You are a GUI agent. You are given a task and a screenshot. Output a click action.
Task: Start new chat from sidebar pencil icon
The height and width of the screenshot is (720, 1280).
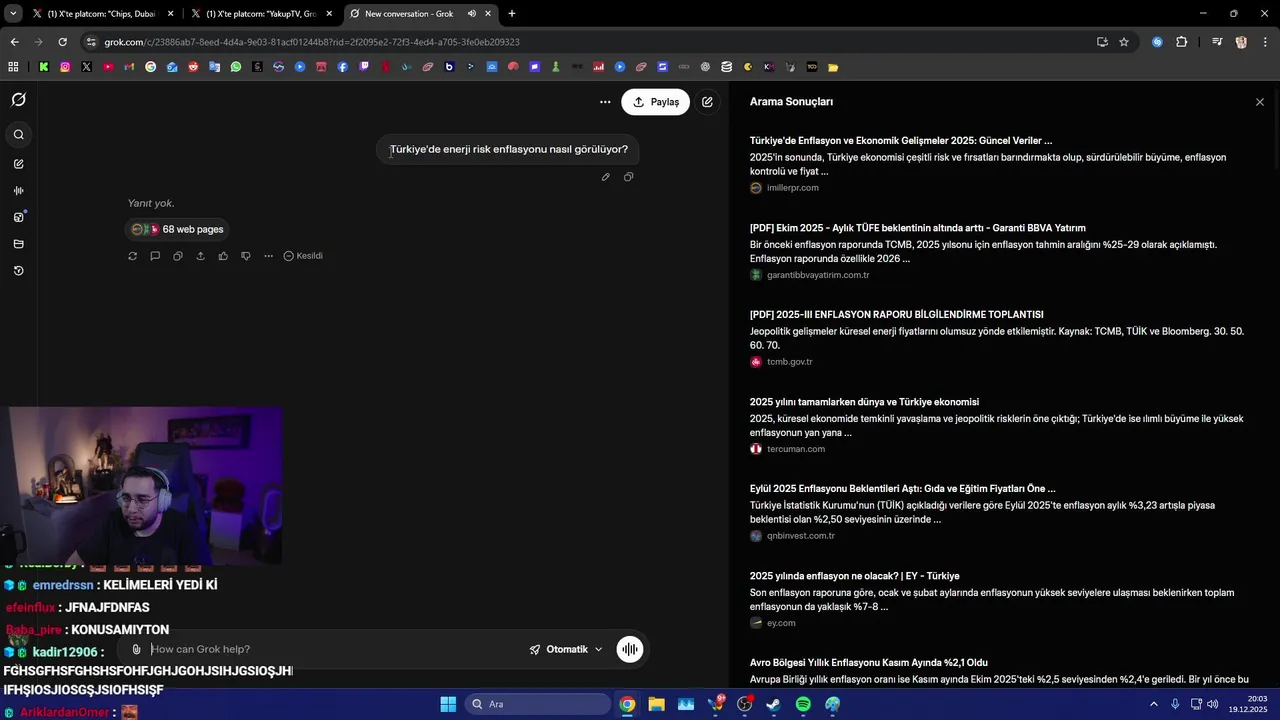(18, 163)
